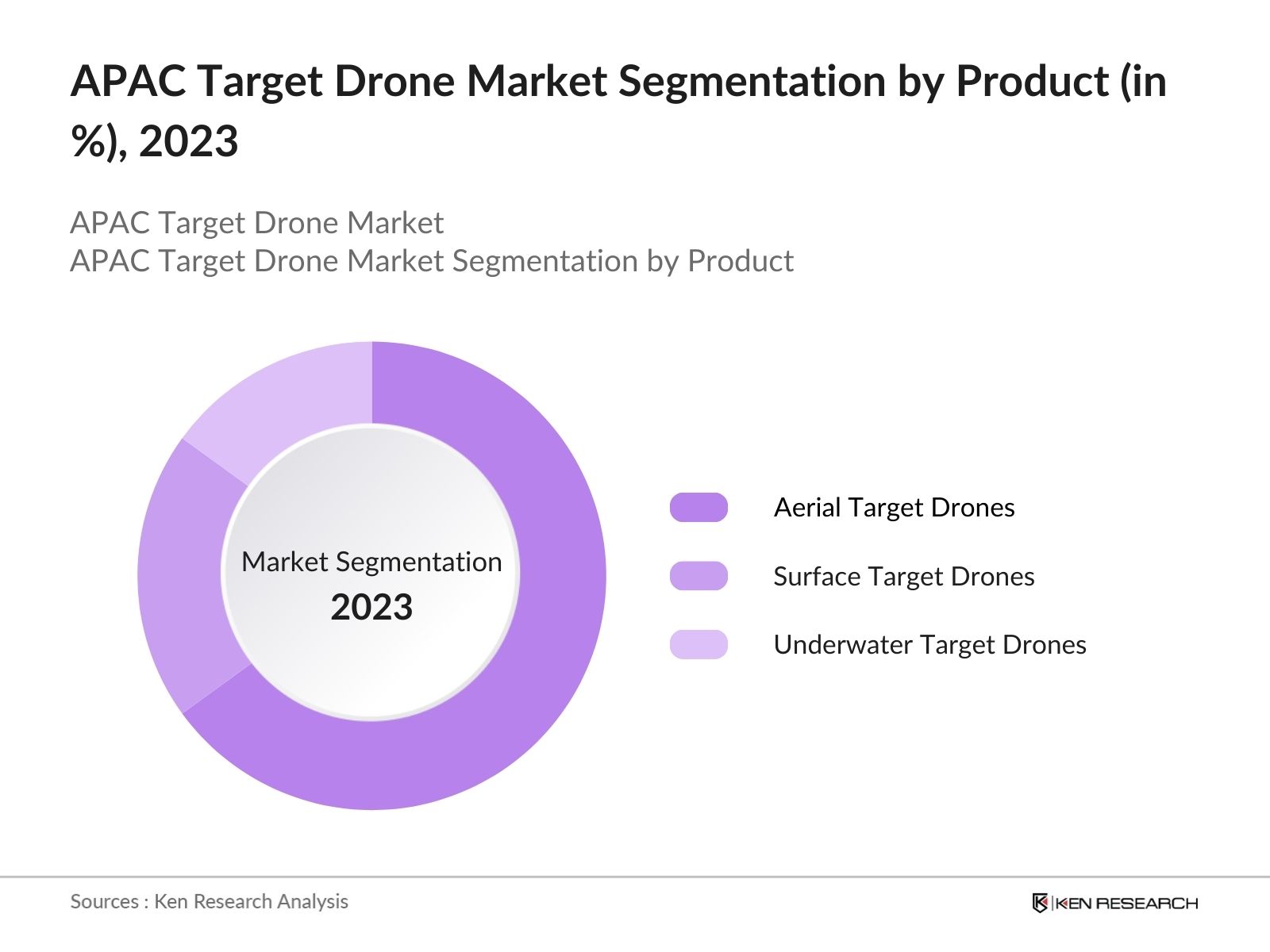Select the Surface Target Drones legend swatch
The image size is (1270, 952).
(698, 576)
